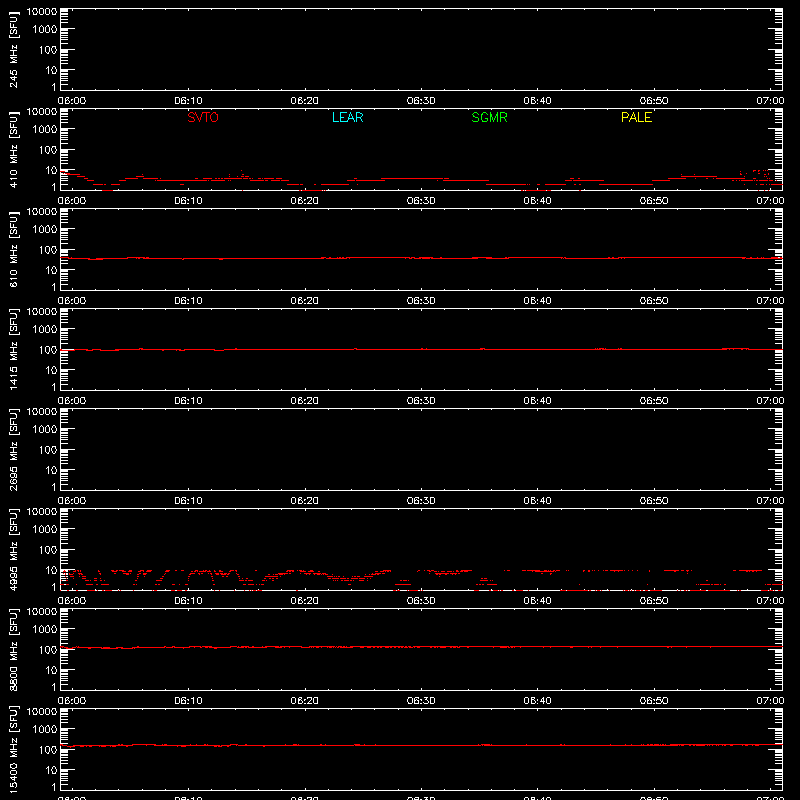Click 06:40 time label below 1415 MHz panel
Image resolution: width=800 pixels, height=800 pixels.
(x=537, y=401)
